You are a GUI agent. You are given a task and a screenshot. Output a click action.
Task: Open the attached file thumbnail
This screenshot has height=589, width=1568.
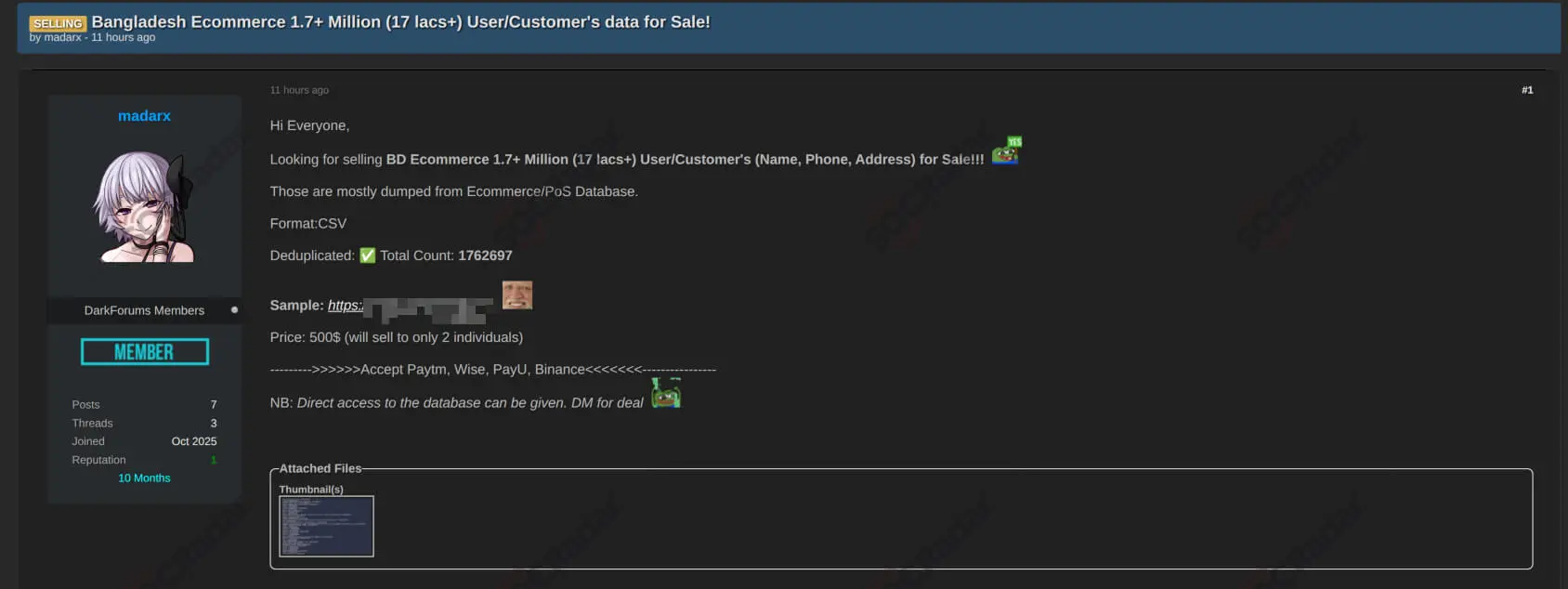pos(326,526)
